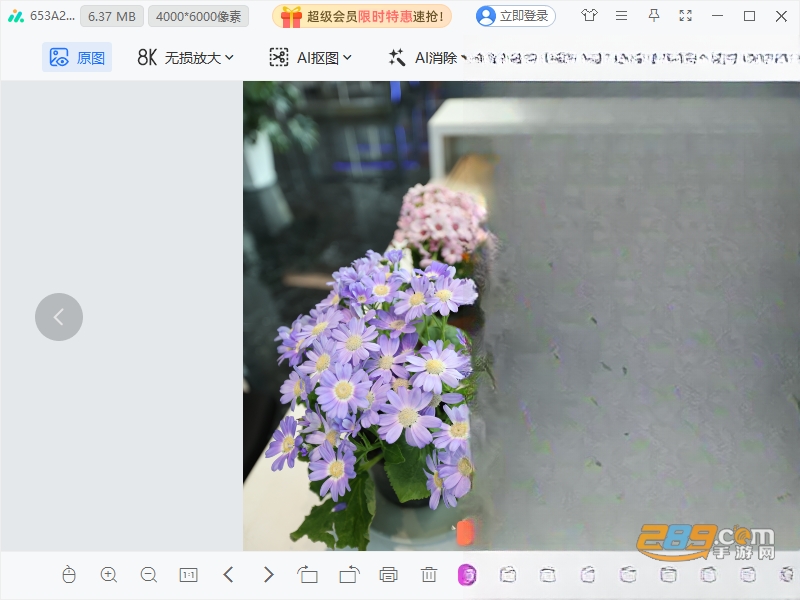Zoom out of the image
The width and height of the screenshot is (800, 600).
[148, 574]
